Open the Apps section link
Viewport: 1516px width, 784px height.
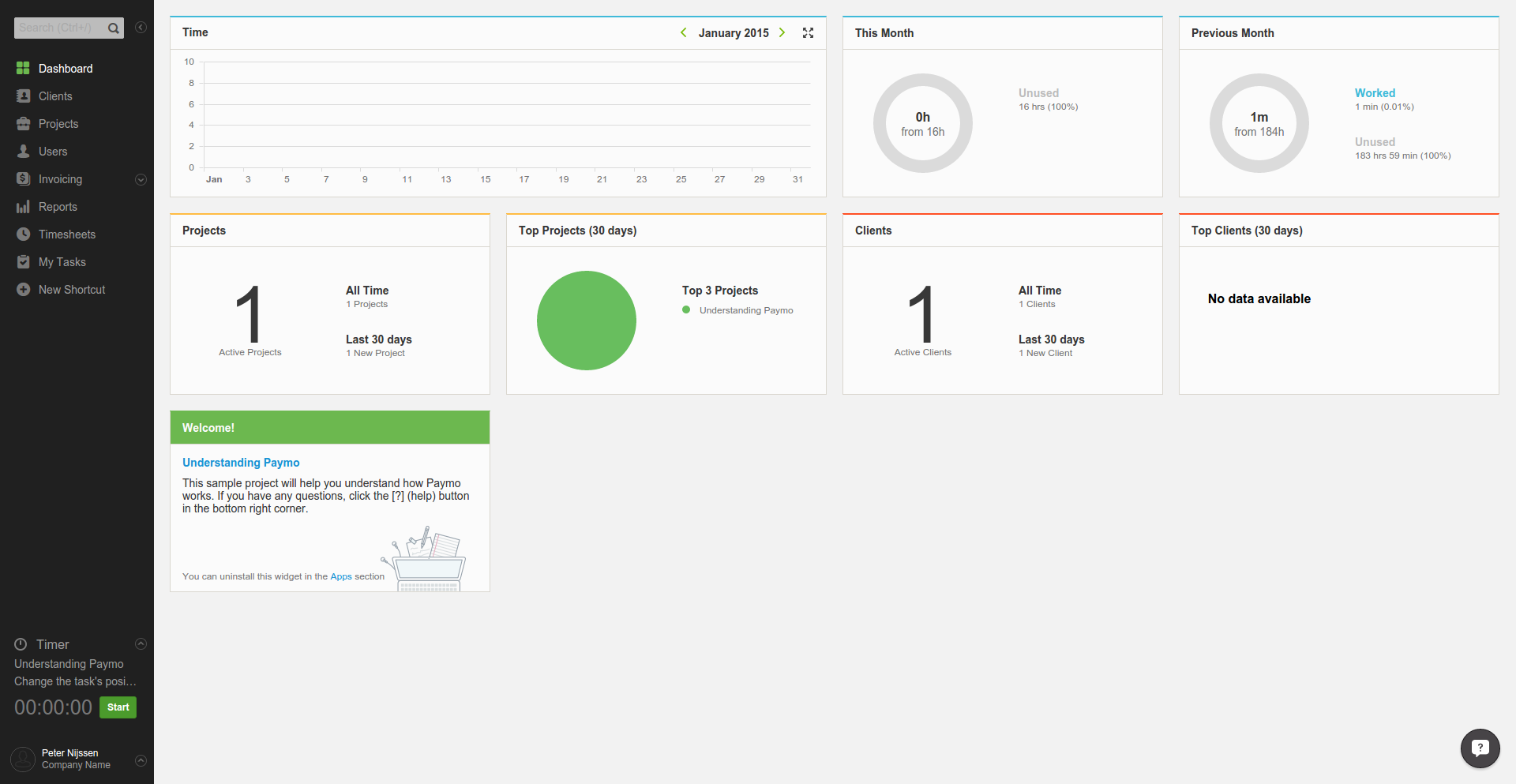340,576
